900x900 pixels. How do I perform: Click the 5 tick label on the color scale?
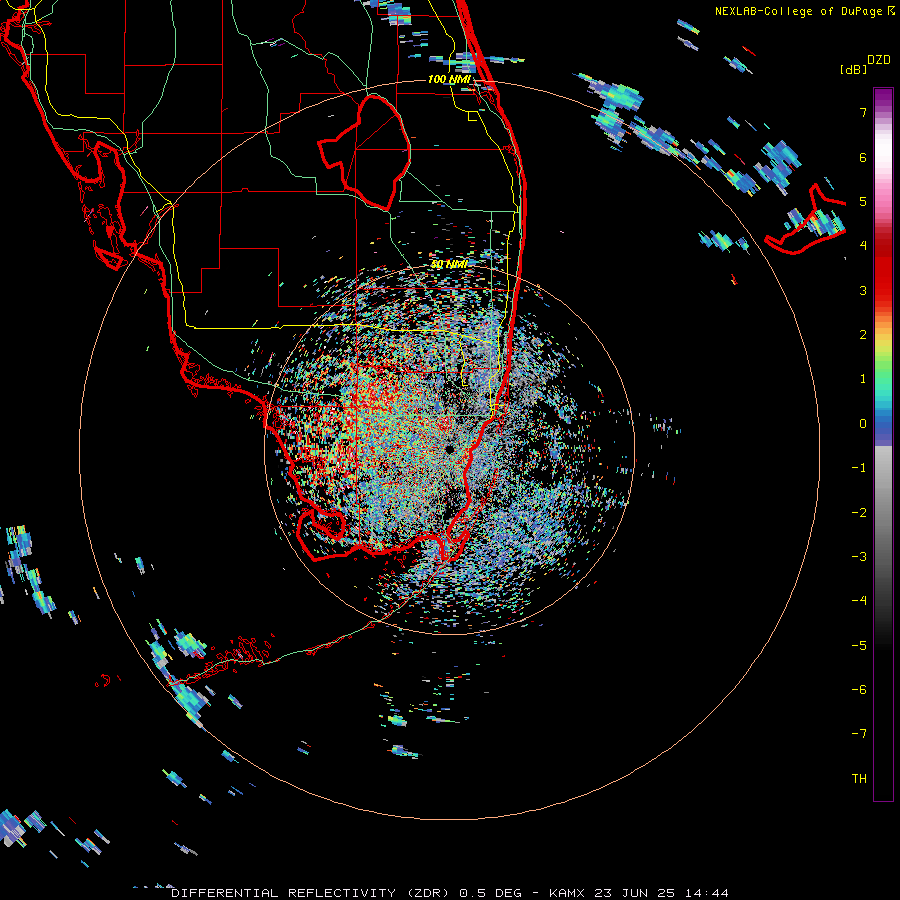pyautogui.click(x=863, y=201)
